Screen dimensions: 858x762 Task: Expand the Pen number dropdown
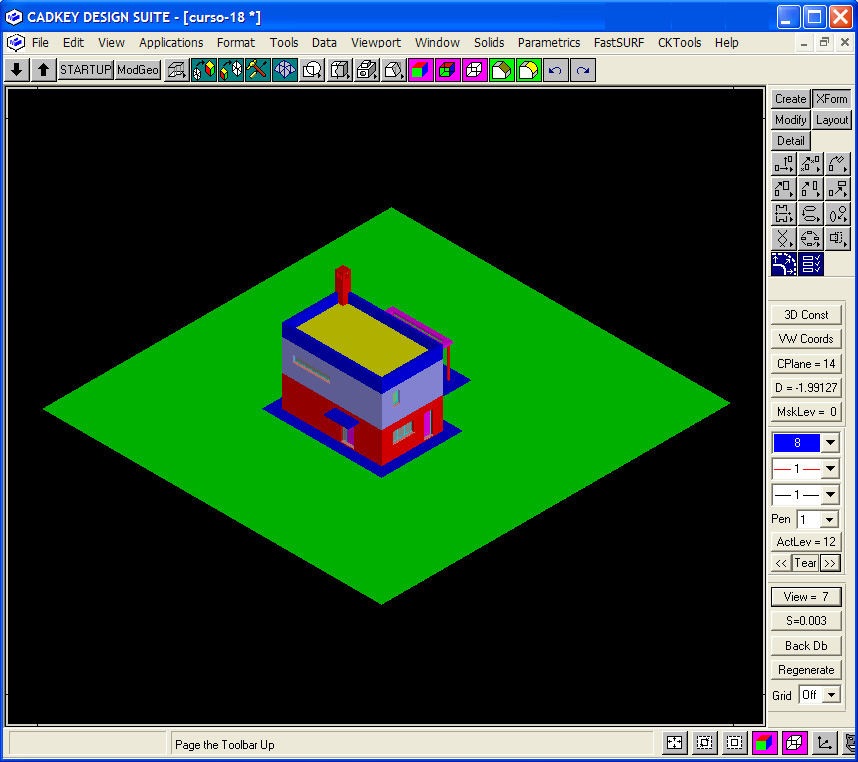pyautogui.click(x=829, y=520)
